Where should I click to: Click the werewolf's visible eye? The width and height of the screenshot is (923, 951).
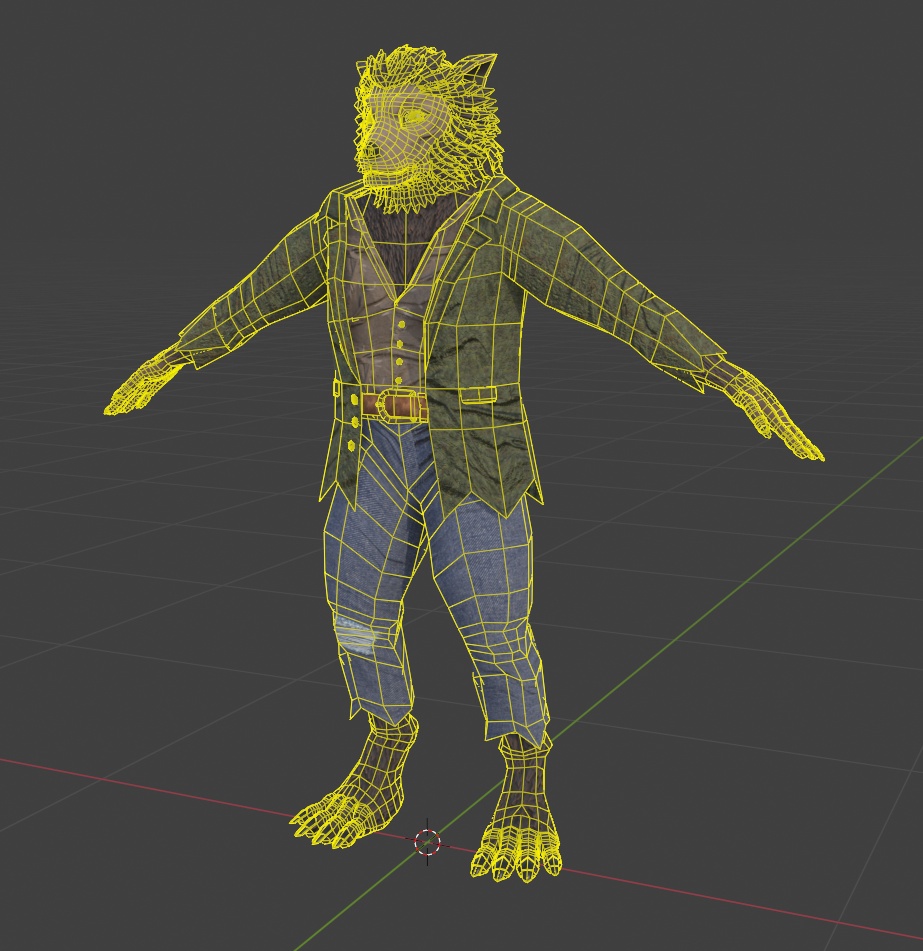coord(415,116)
